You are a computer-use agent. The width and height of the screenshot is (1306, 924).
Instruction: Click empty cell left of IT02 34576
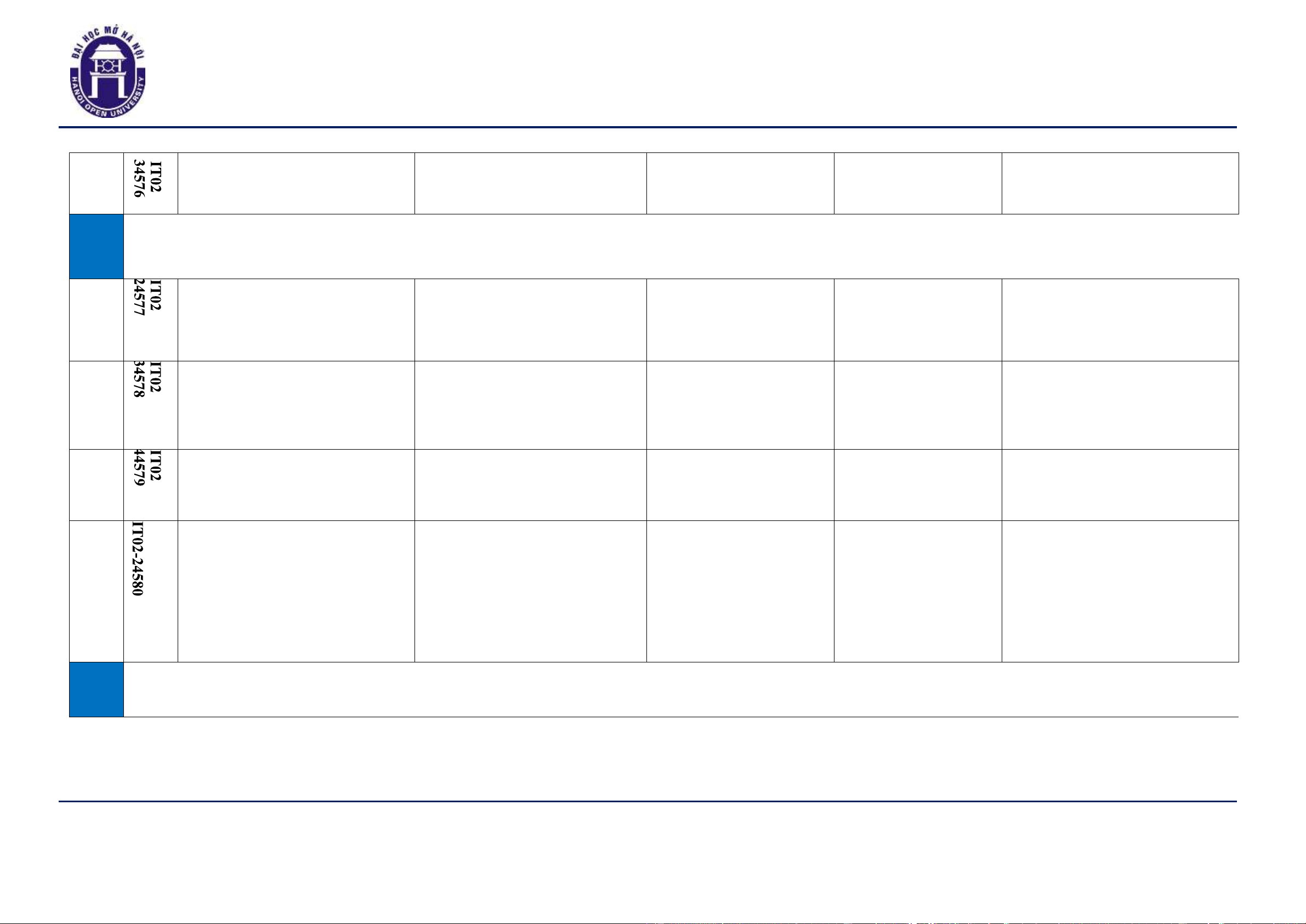pos(96,183)
